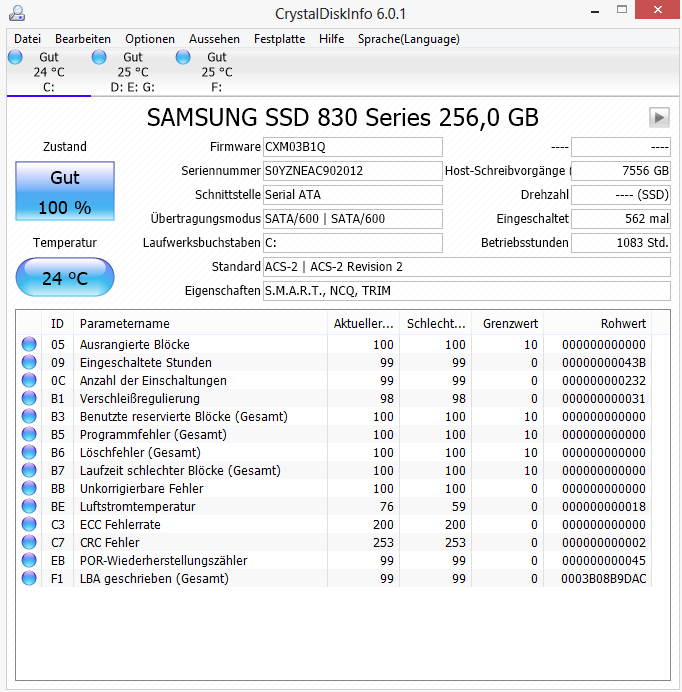Open the Sprache(Language) menu
This screenshot has width=682, height=692.
408,39
